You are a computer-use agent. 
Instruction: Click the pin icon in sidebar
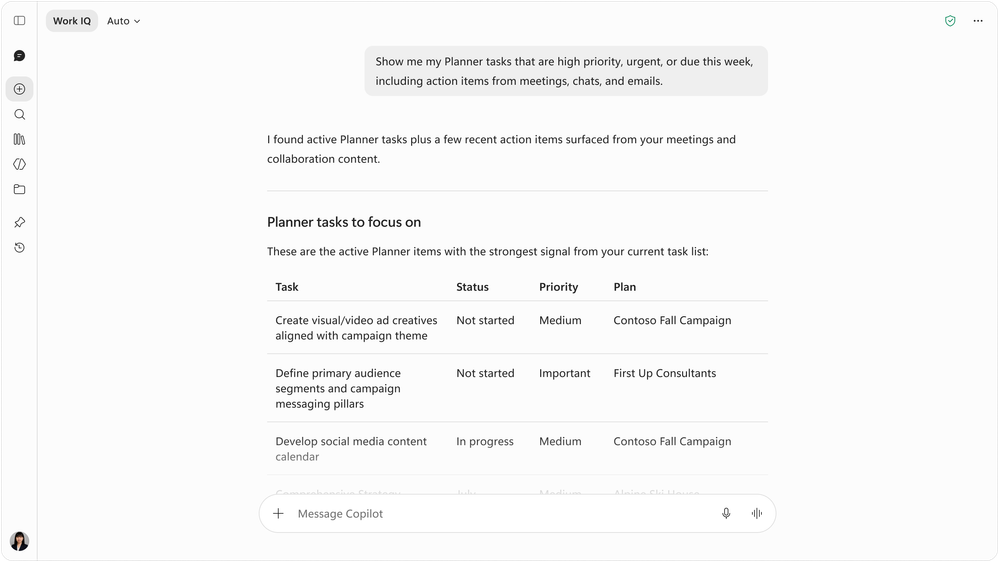(20, 222)
